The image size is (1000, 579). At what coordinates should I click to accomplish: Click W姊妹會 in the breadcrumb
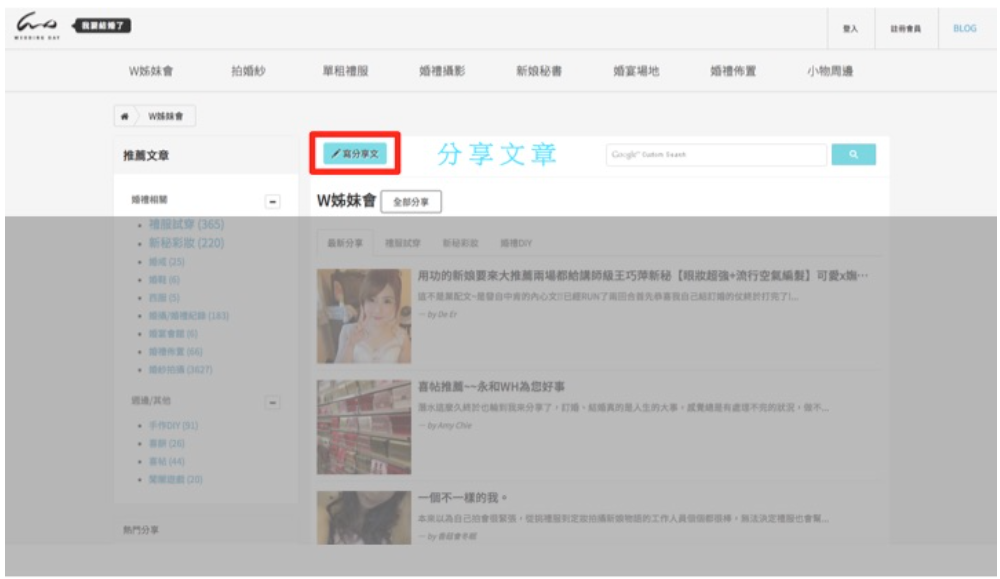click(x=166, y=116)
